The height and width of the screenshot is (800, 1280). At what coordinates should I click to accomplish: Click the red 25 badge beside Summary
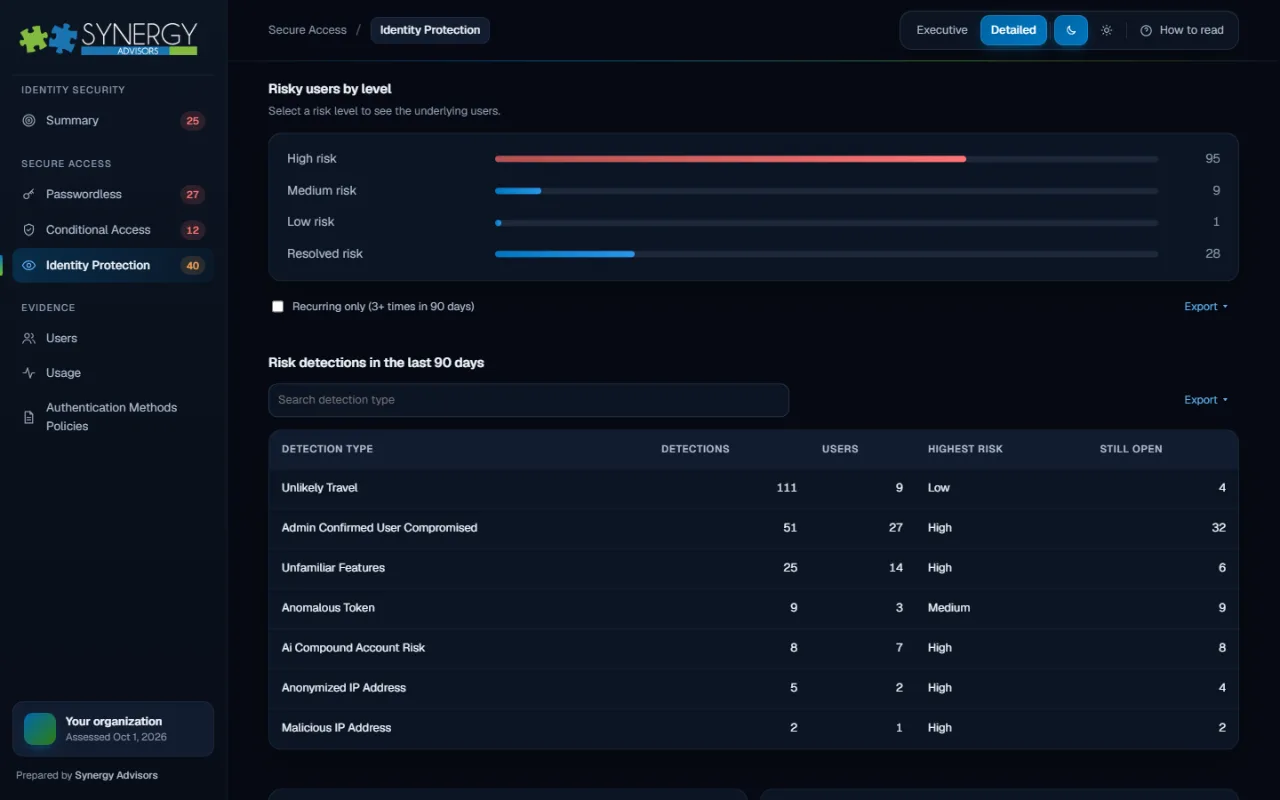click(x=193, y=121)
